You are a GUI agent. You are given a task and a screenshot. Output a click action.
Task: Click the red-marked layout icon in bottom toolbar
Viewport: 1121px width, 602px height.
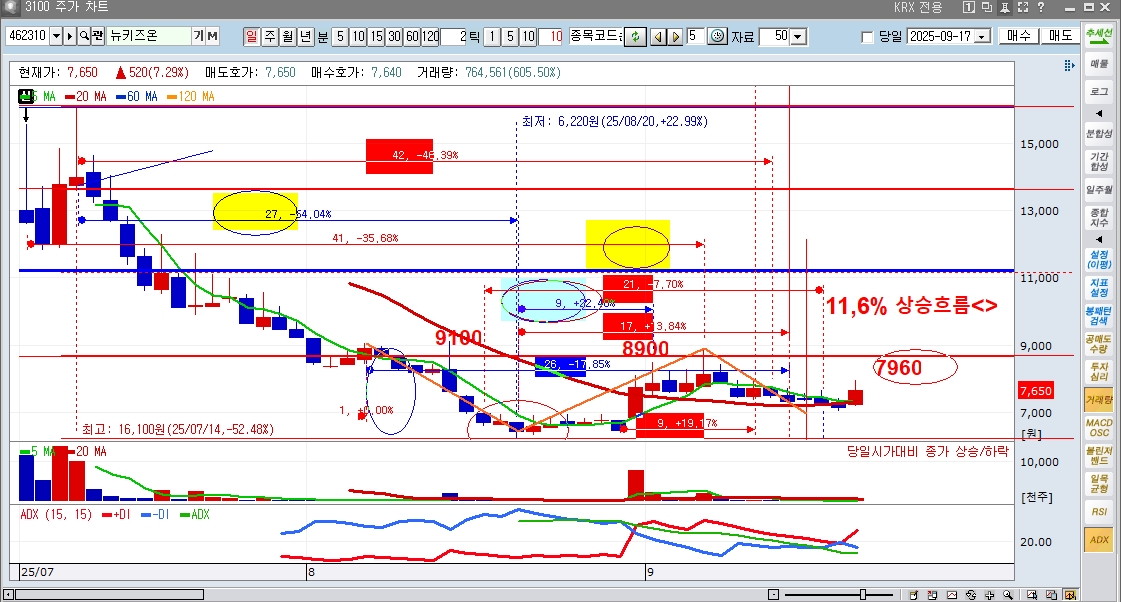(932, 595)
